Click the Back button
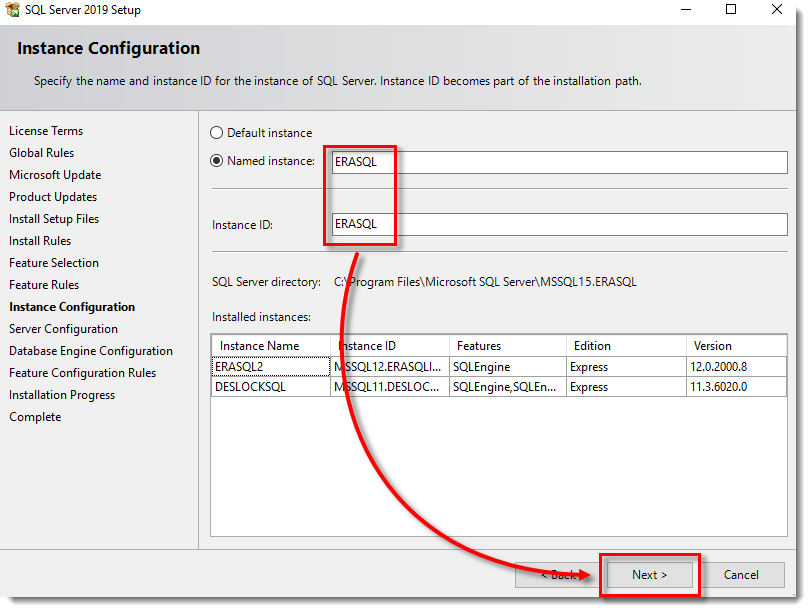 (558, 575)
